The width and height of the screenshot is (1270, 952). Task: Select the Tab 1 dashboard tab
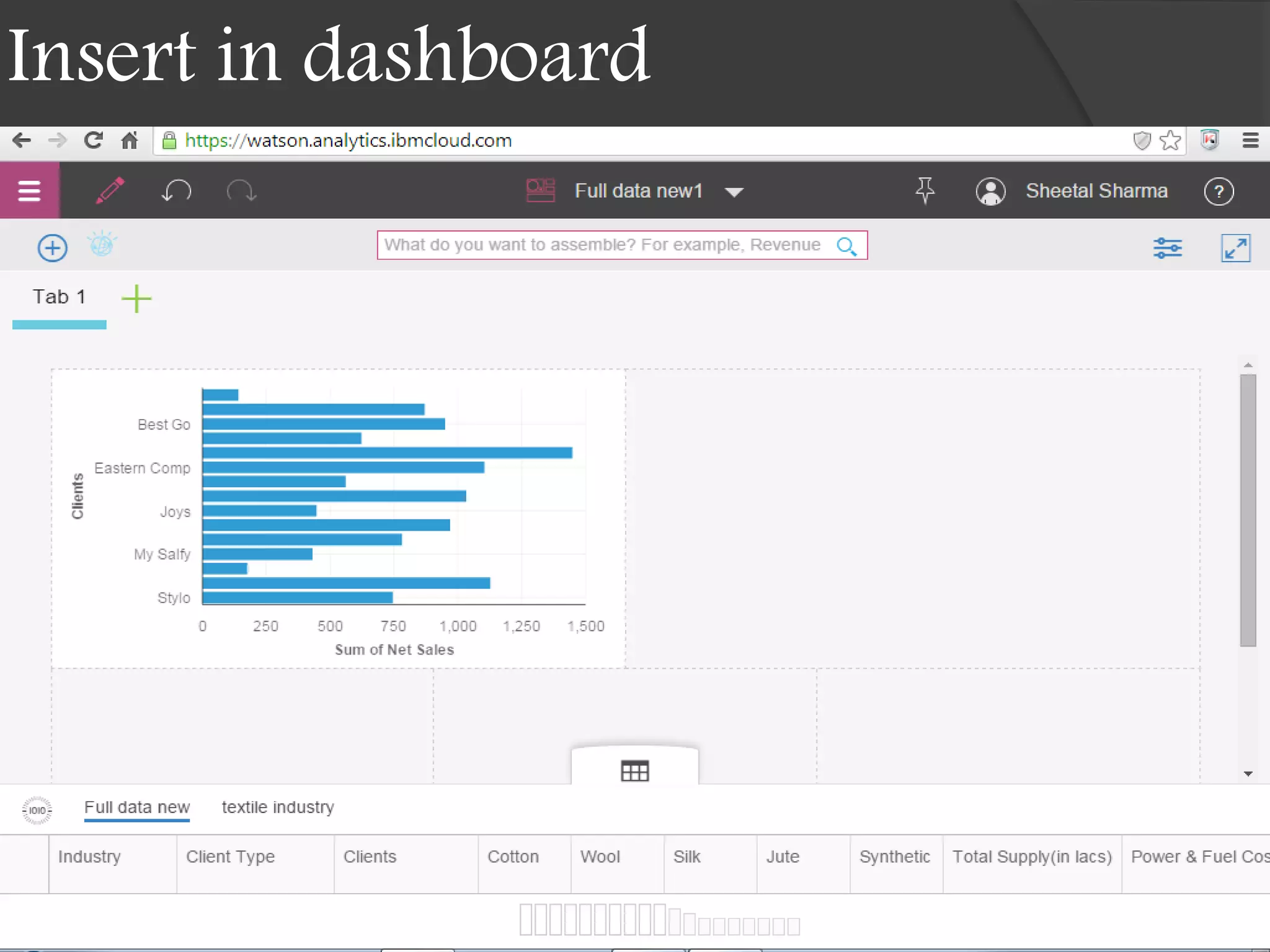pos(60,297)
